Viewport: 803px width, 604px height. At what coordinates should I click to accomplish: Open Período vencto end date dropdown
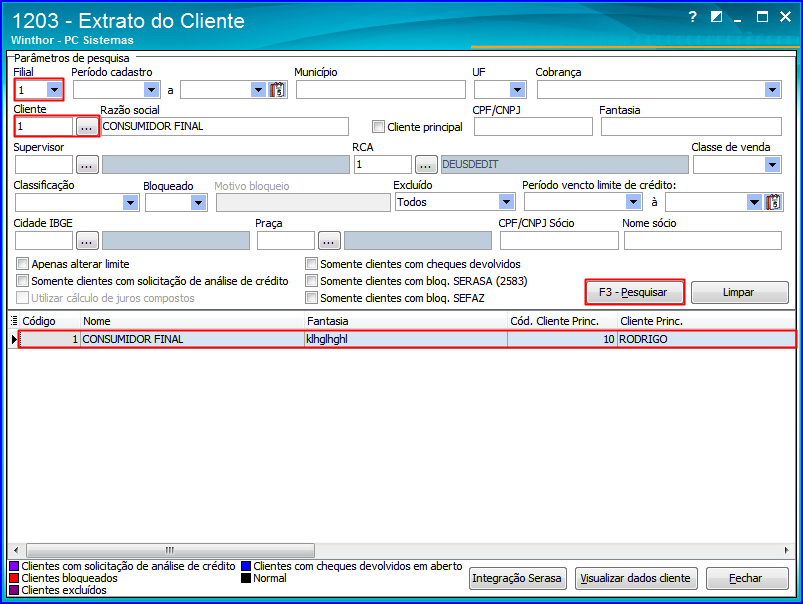pos(754,202)
